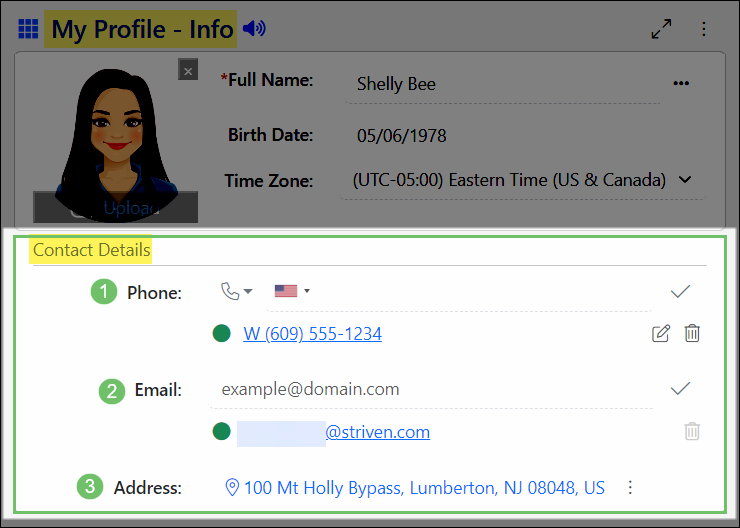
Task: Toggle the green primary dot beside the phone
Action: pyautogui.click(x=221, y=334)
